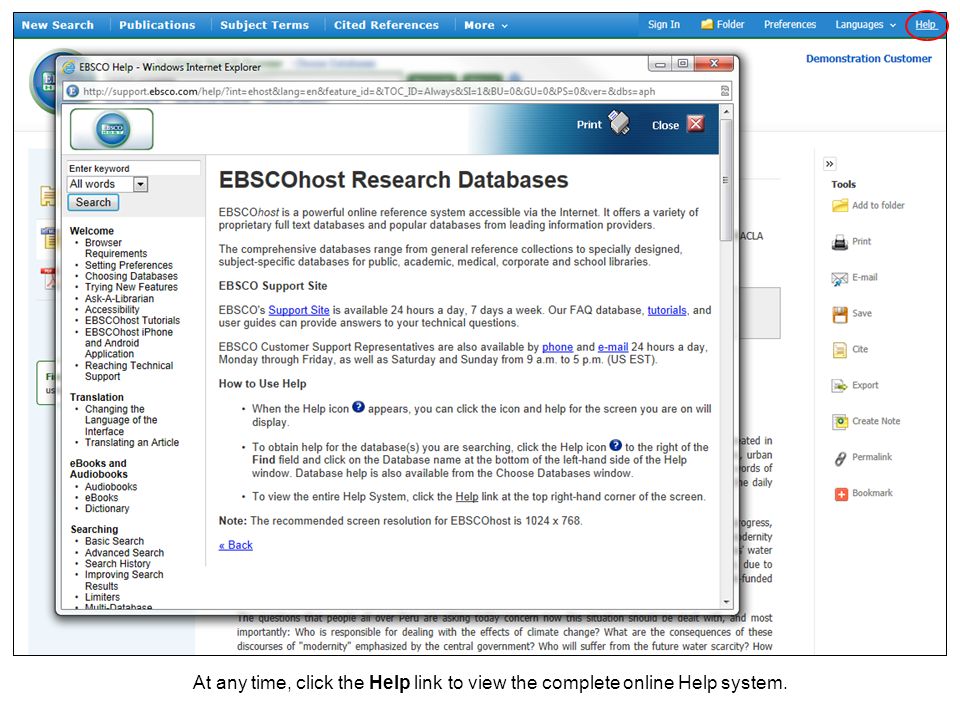Image resolution: width=960 pixels, height=720 pixels.
Task: Click the Support Site hyperlink
Action: point(299,310)
